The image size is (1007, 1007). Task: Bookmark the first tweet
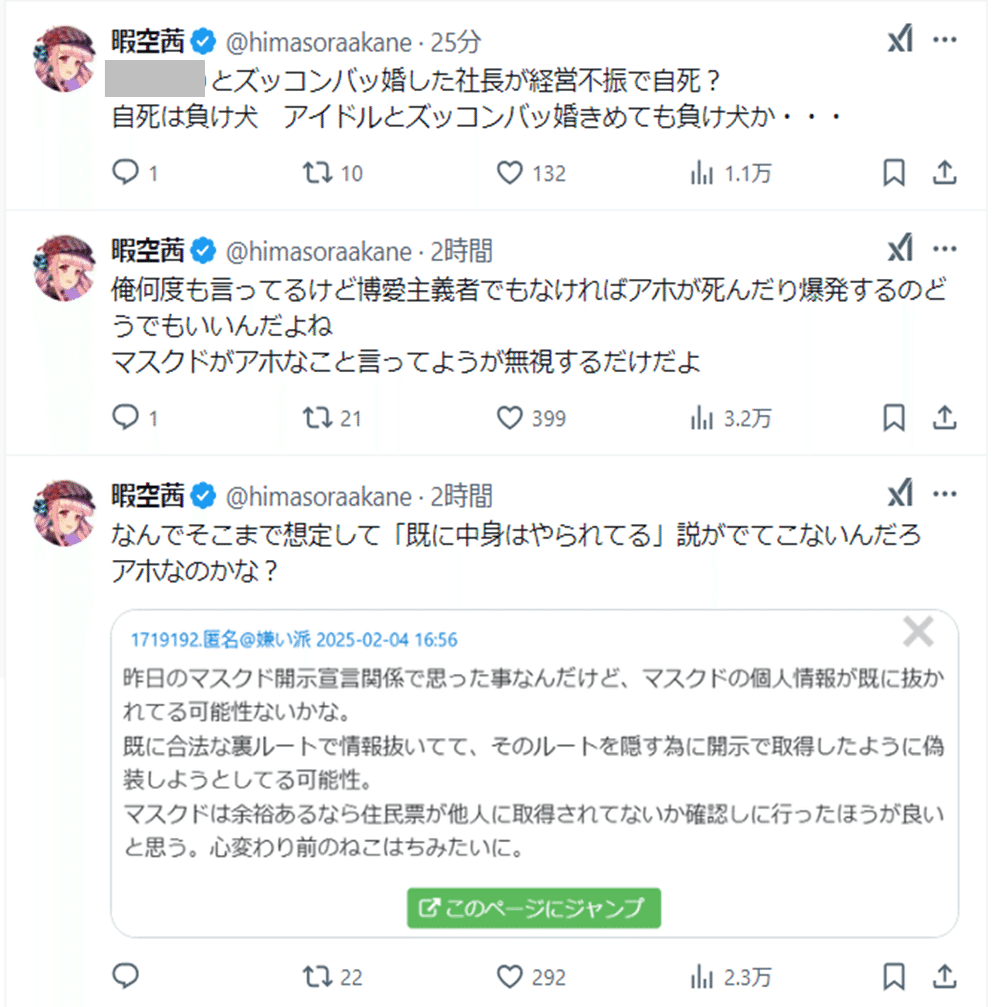click(894, 173)
